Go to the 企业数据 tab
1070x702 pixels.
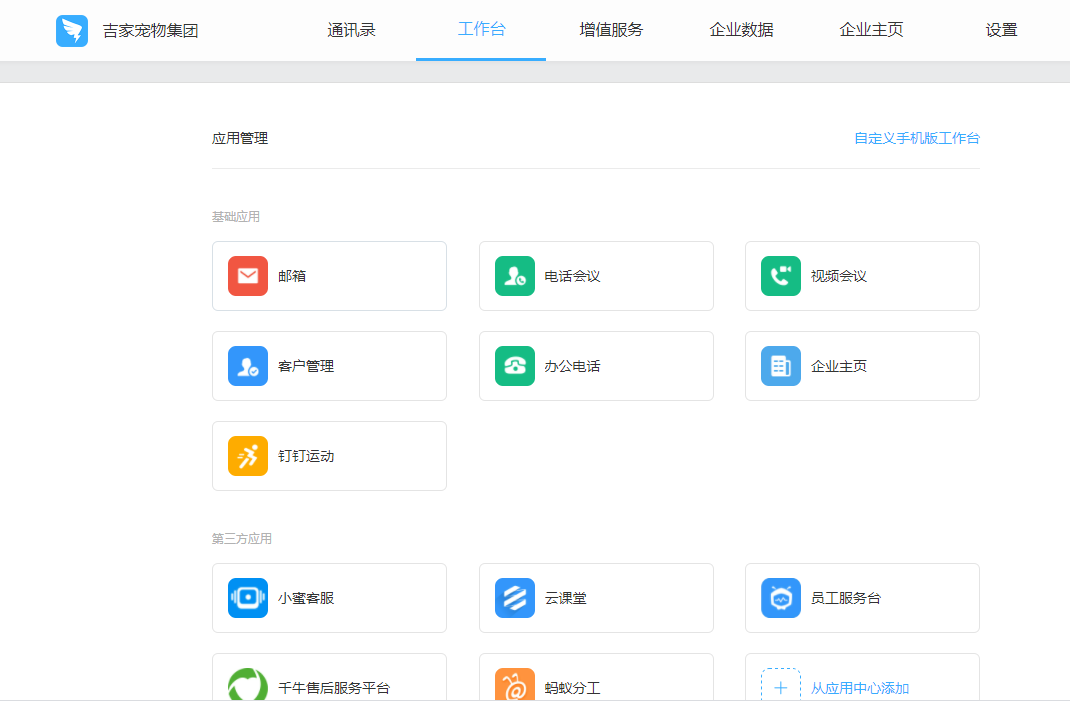pos(741,30)
